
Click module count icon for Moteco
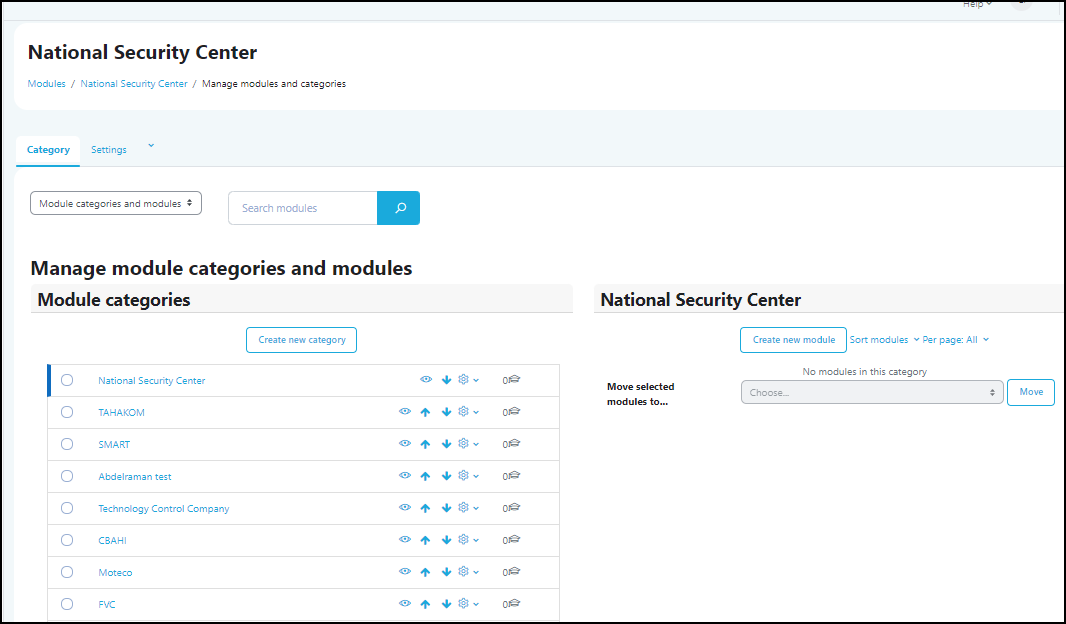515,571
